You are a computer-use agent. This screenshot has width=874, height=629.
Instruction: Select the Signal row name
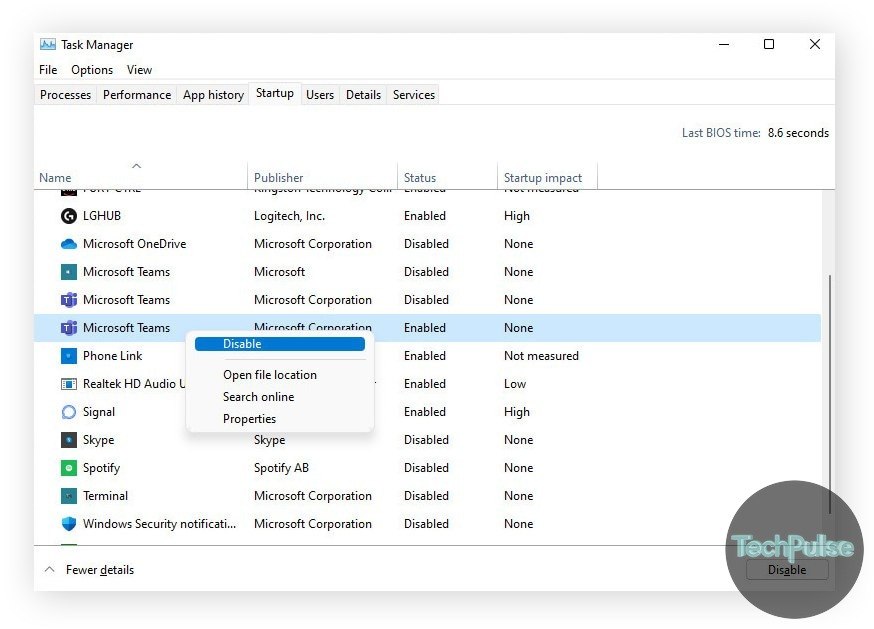tap(99, 412)
